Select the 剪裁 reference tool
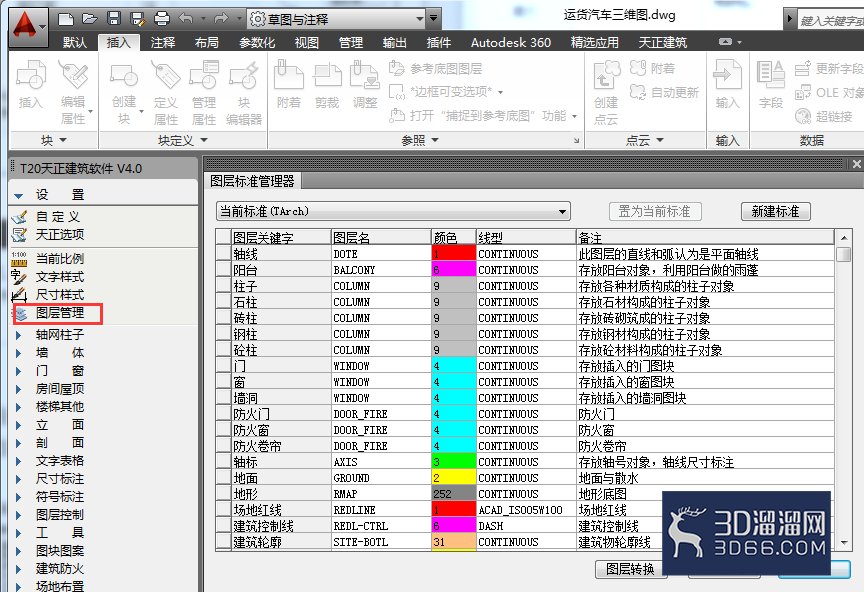This screenshot has width=864, height=592. coord(327,85)
